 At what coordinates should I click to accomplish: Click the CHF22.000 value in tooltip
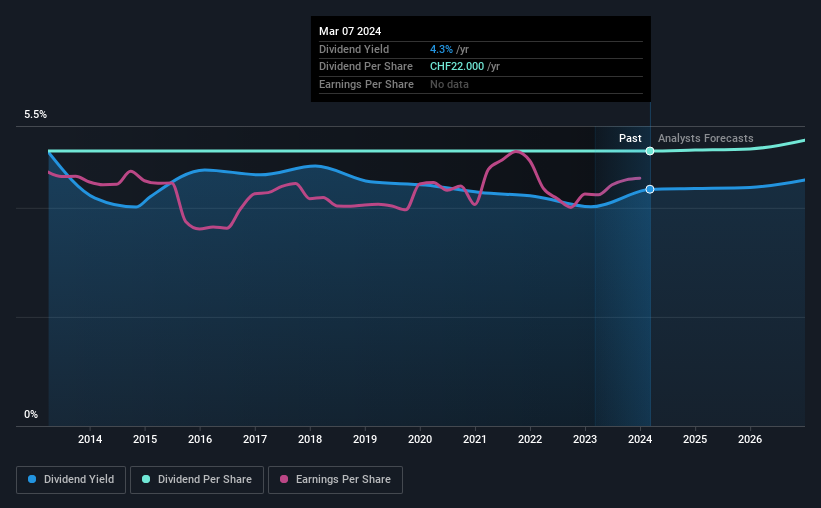click(x=457, y=67)
